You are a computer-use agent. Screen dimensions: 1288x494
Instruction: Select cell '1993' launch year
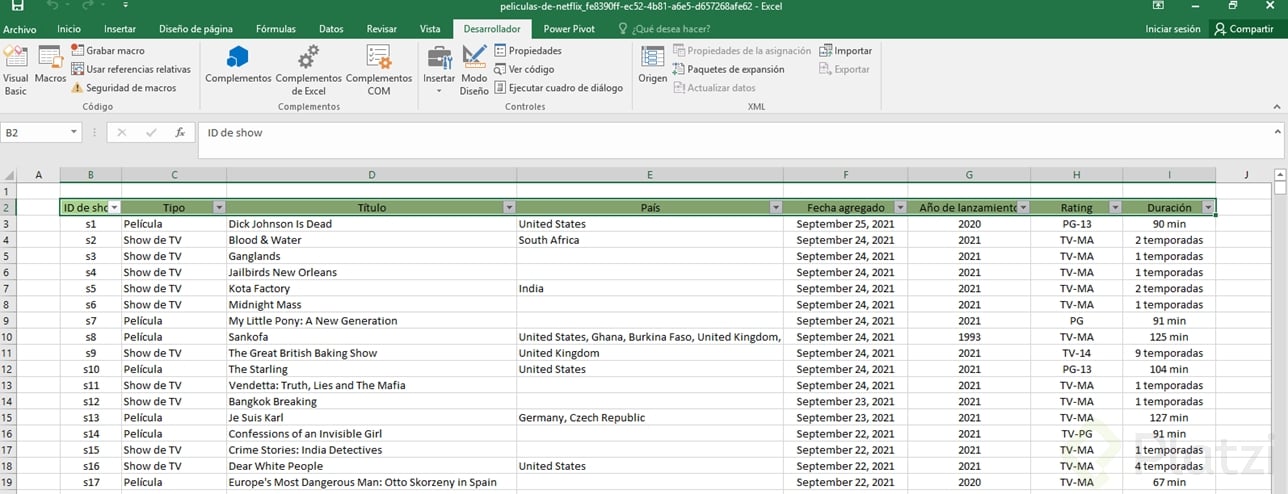[x=969, y=337]
